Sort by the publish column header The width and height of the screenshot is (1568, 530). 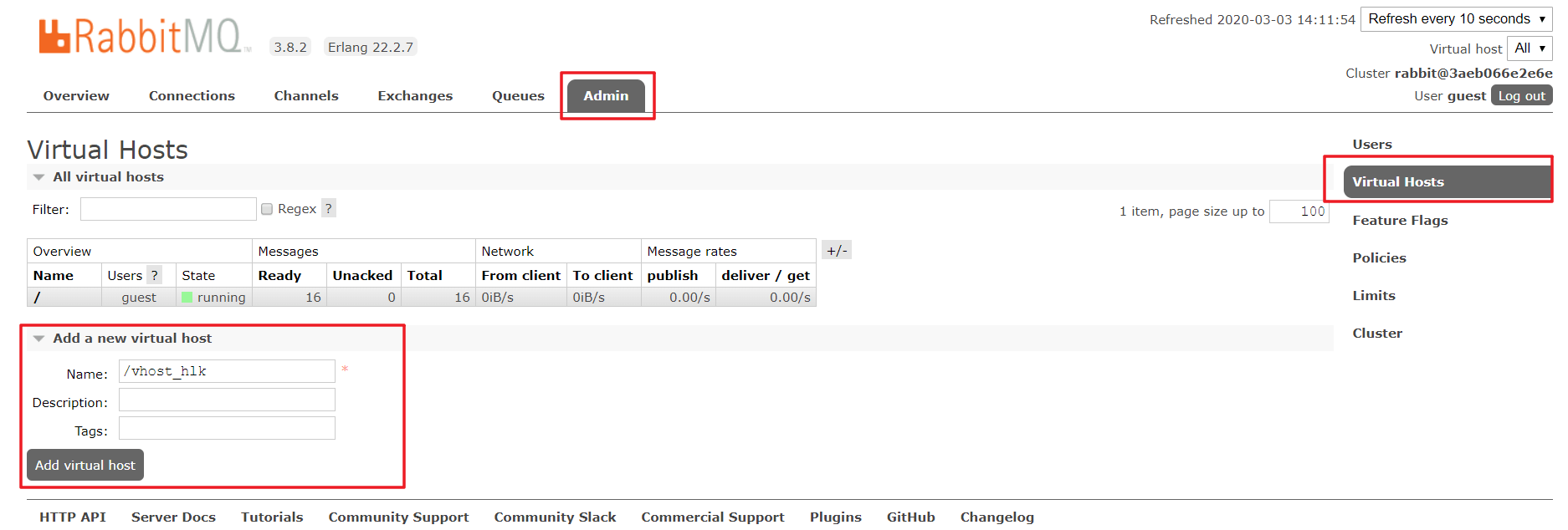click(x=673, y=275)
